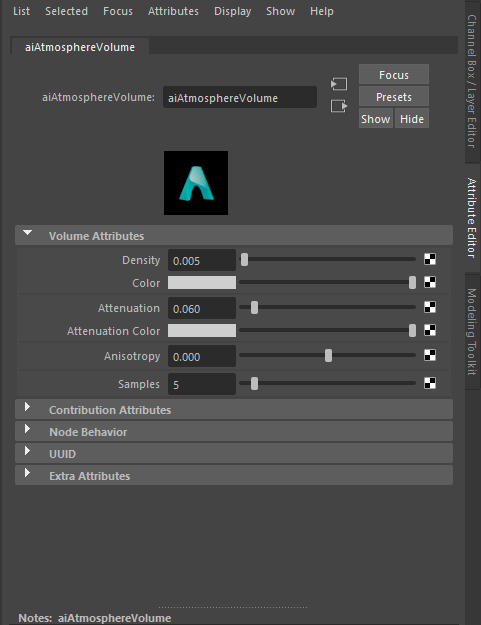Click the Color map connection checker icon
The width and height of the screenshot is (481, 625).
(430, 283)
